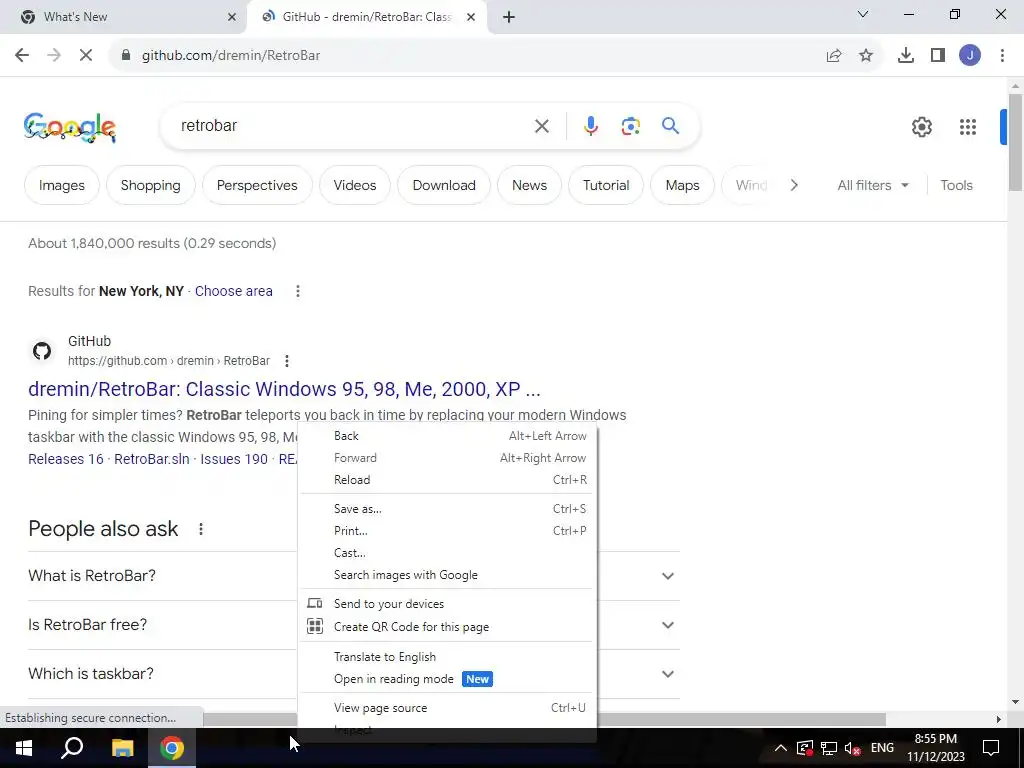Choose Send to your devices

(x=447, y=604)
